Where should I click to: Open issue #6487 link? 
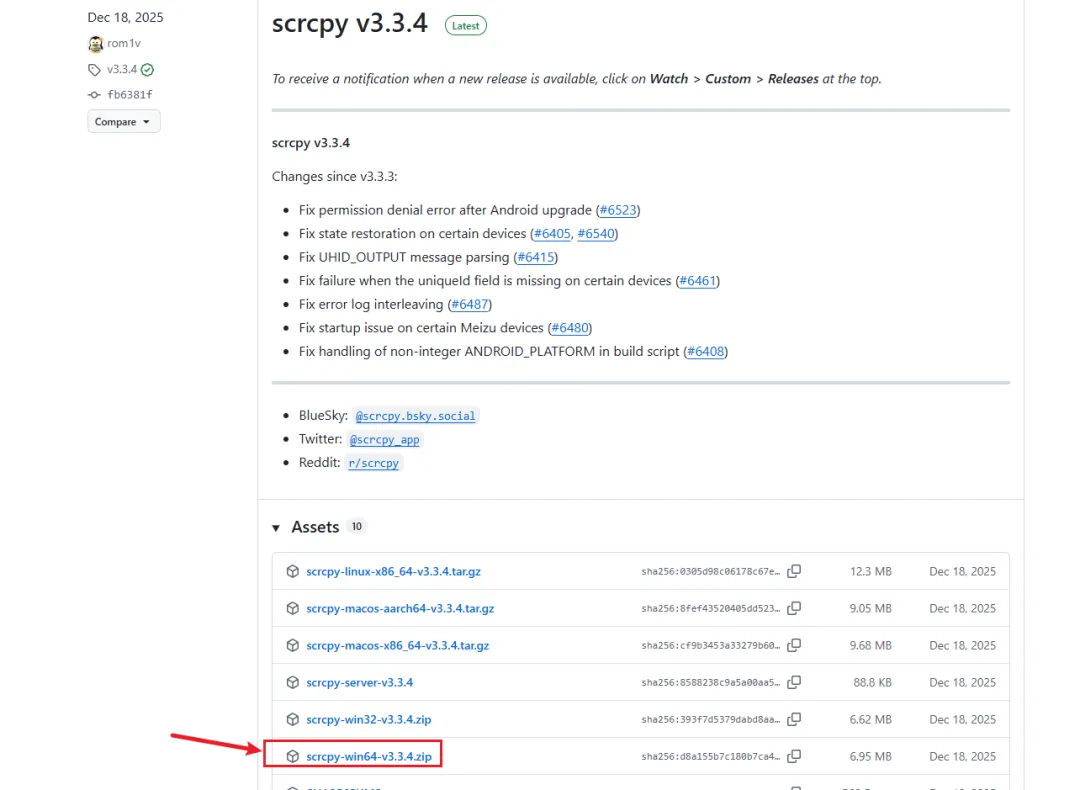click(x=470, y=304)
